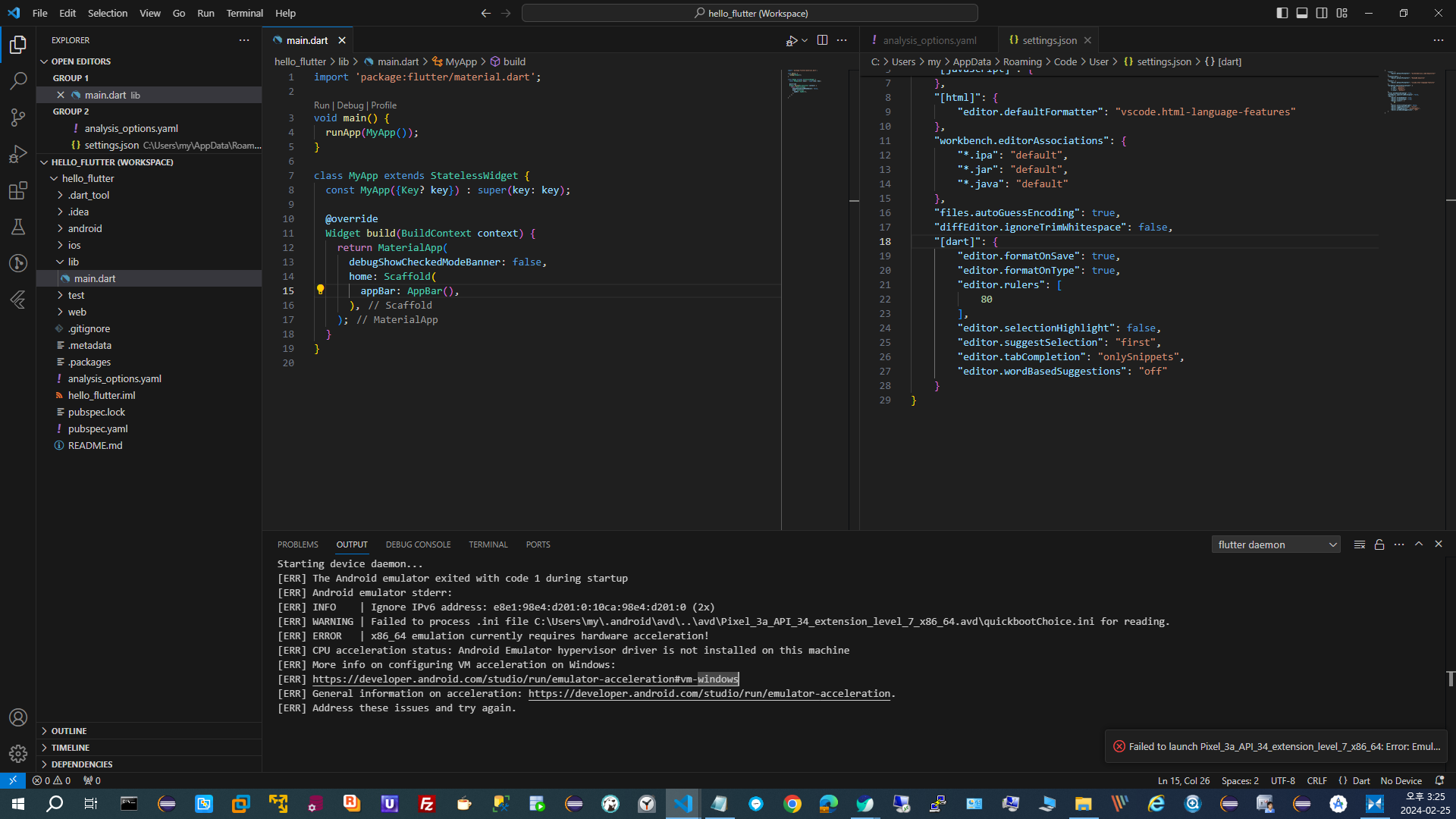Customize layout icon in title bar
Image resolution: width=1456 pixels, height=819 pixels.
point(1342,13)
